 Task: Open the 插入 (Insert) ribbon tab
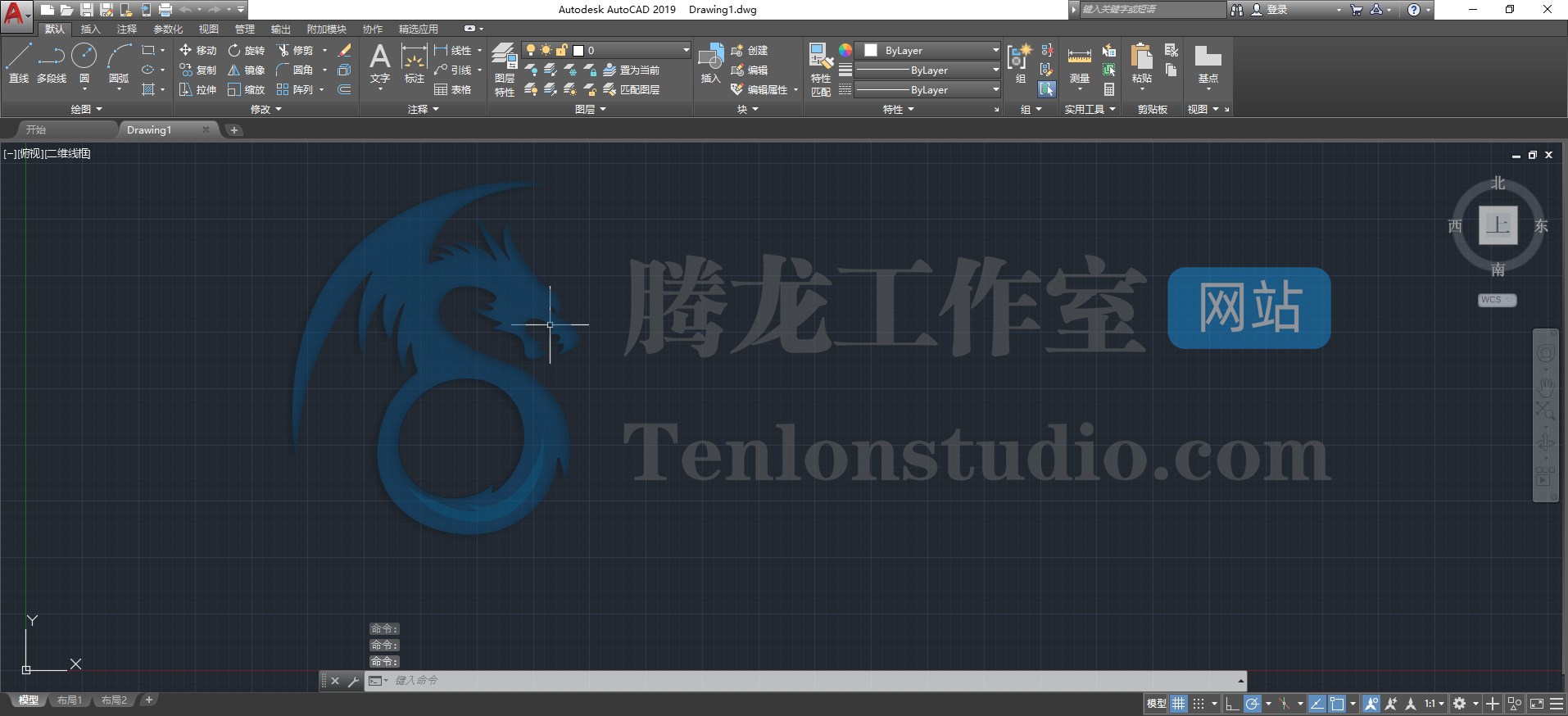tap(90, 29)
